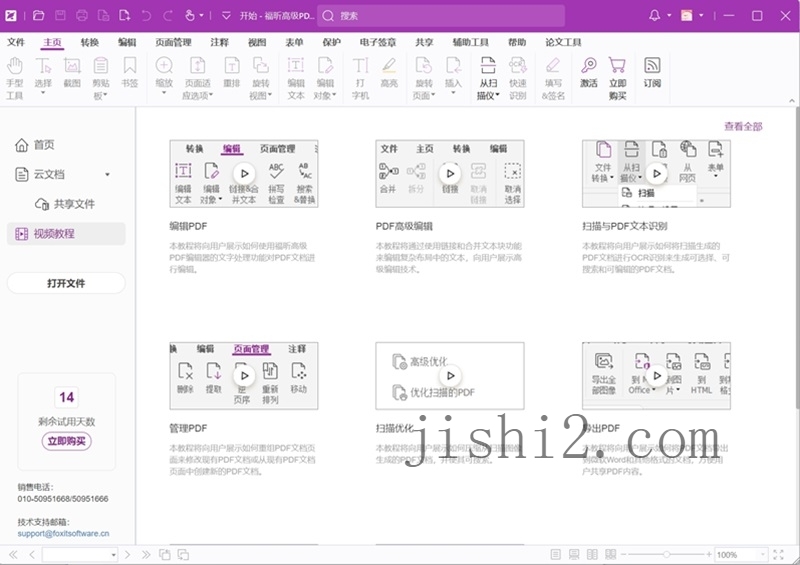The width and height of the screenshot is (800, 565).
Task: Select Video Tutorials (视频教程) in sidebar
Action: pyautogui.click(x=66, y=234)
